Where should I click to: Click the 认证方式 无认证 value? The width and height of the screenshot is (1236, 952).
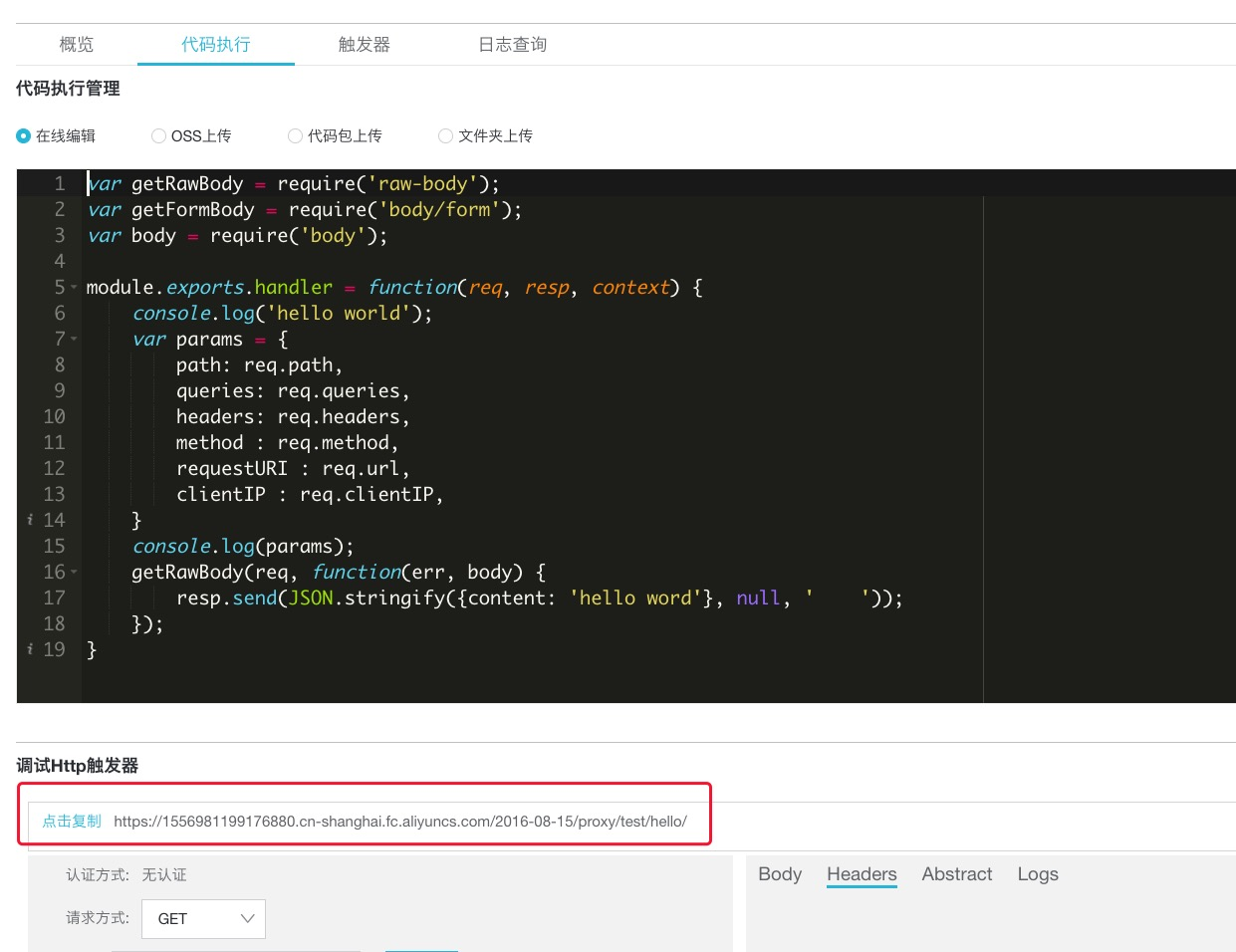tap(164, 875)
